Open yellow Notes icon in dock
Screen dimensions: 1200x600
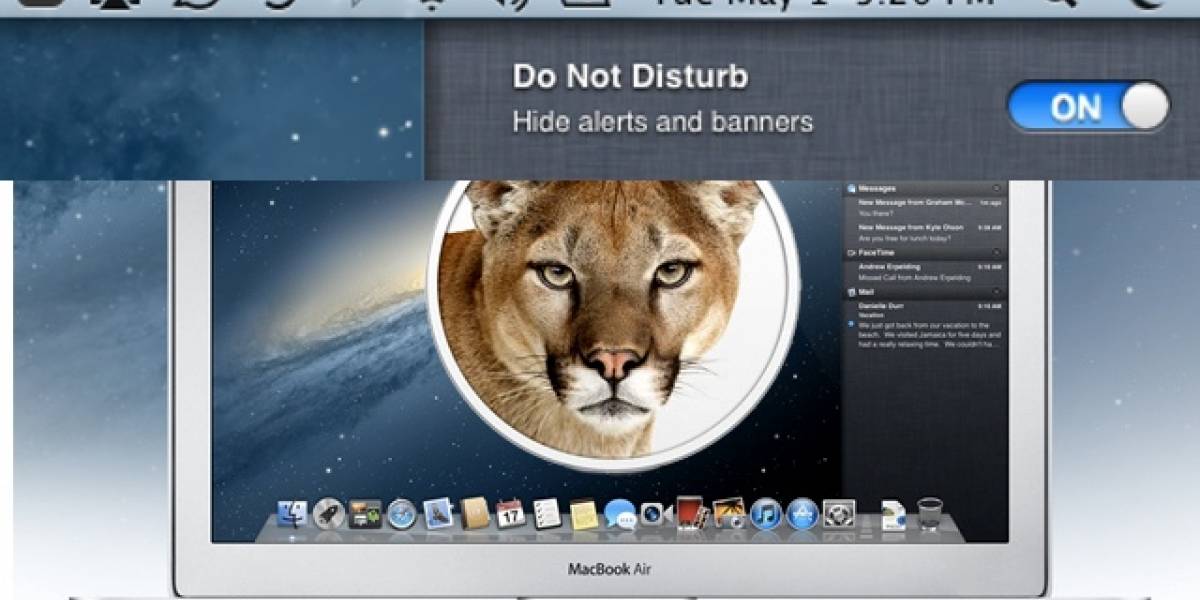click(584, 514)
